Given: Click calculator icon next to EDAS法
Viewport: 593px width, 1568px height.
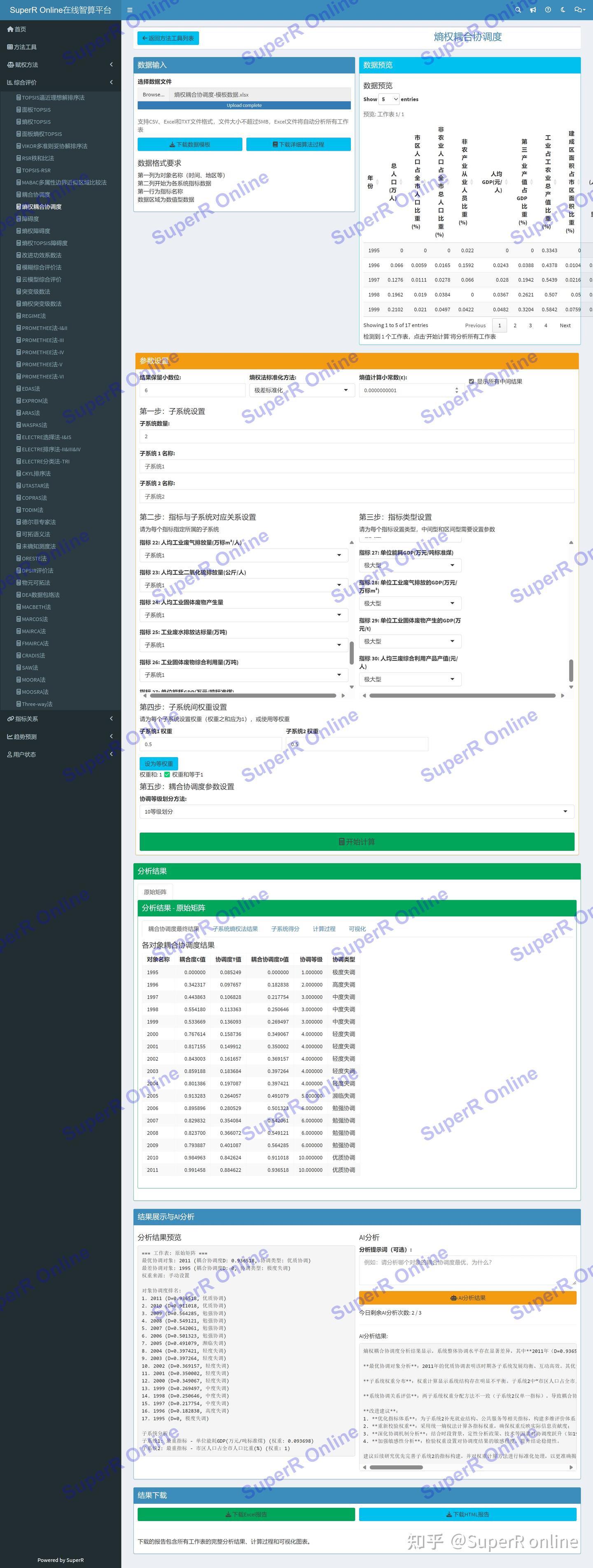Looking at the screenshot, I should click(19, 388).
